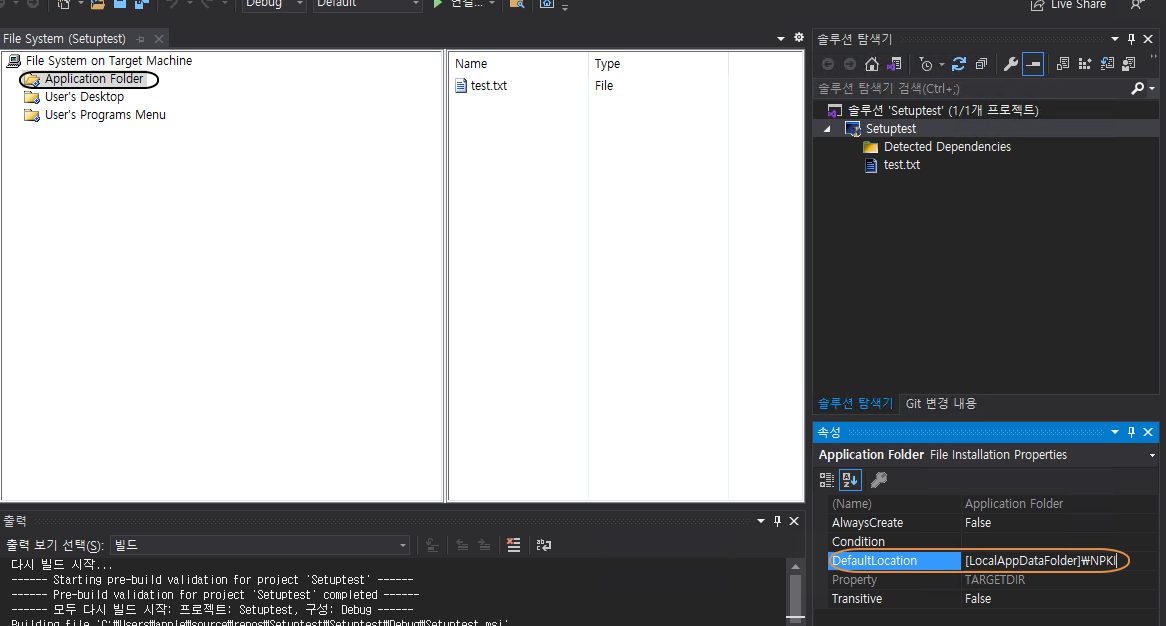
Task: Clear All output with the red X icon
Action: pyautogui.click(x=514, y=544)
